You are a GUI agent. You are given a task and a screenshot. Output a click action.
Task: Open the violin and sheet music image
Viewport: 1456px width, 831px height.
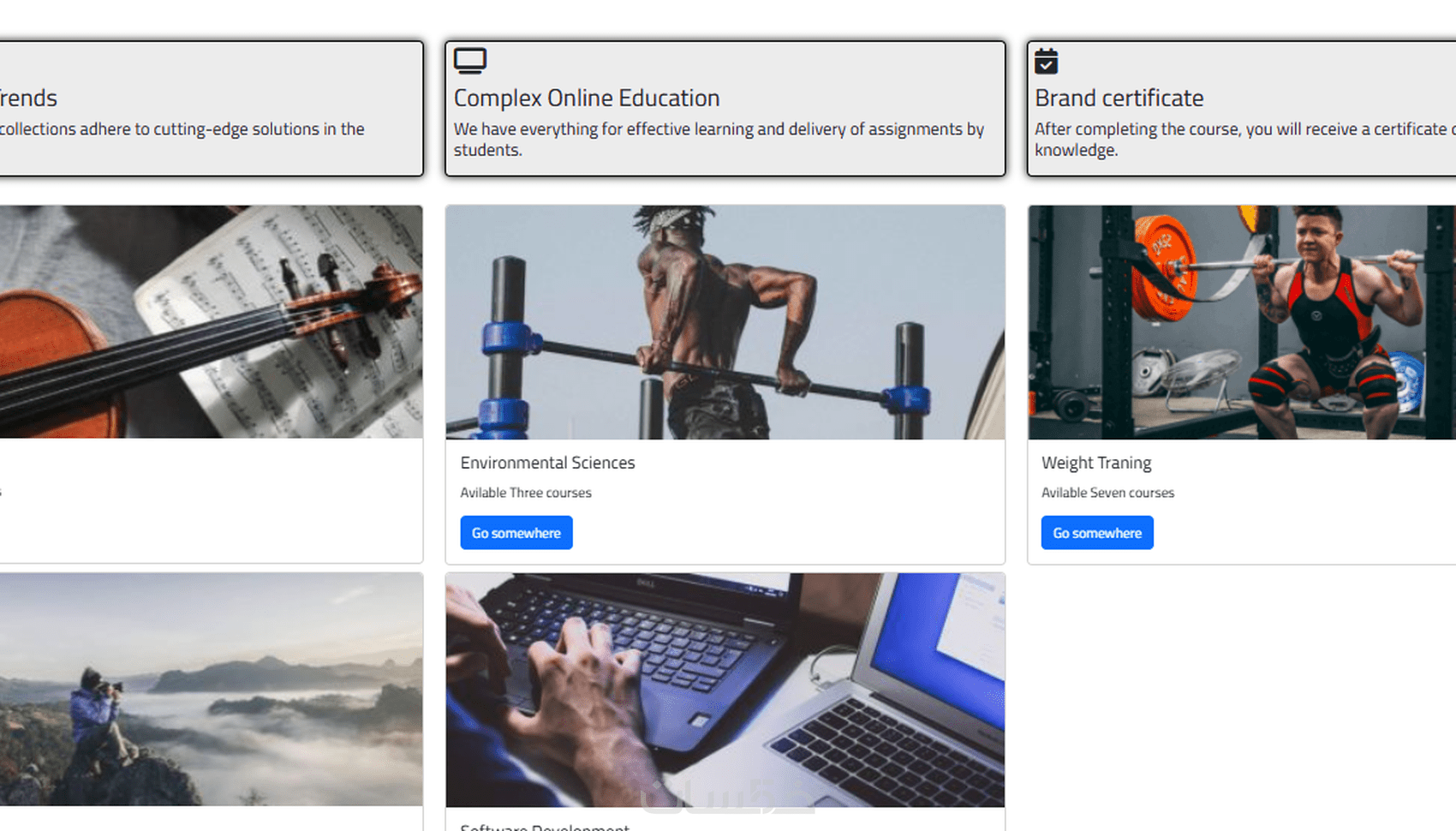point(211,322)
